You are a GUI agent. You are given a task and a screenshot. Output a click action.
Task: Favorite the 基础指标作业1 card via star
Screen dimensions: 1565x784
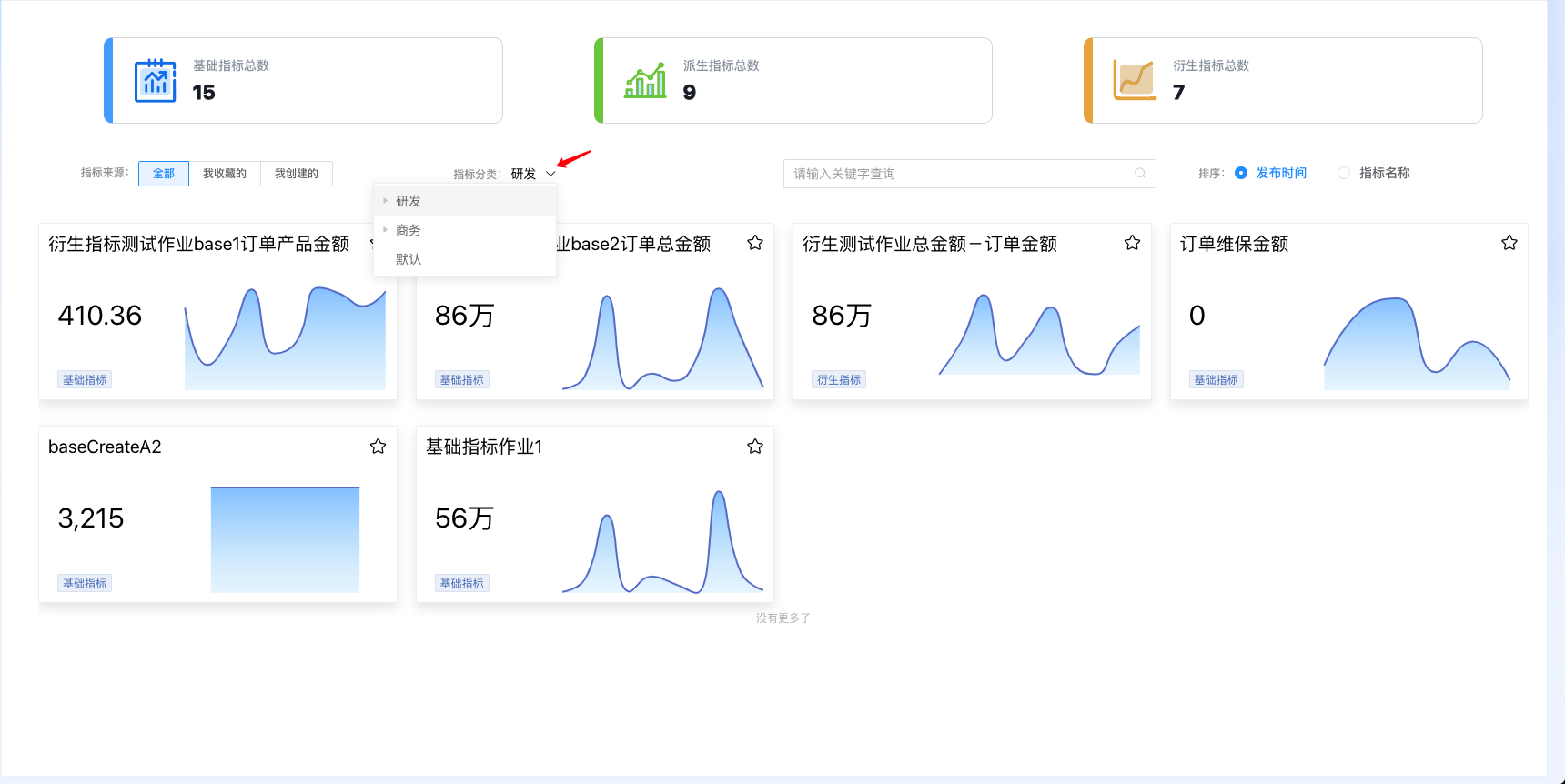(x=754, y=447)
